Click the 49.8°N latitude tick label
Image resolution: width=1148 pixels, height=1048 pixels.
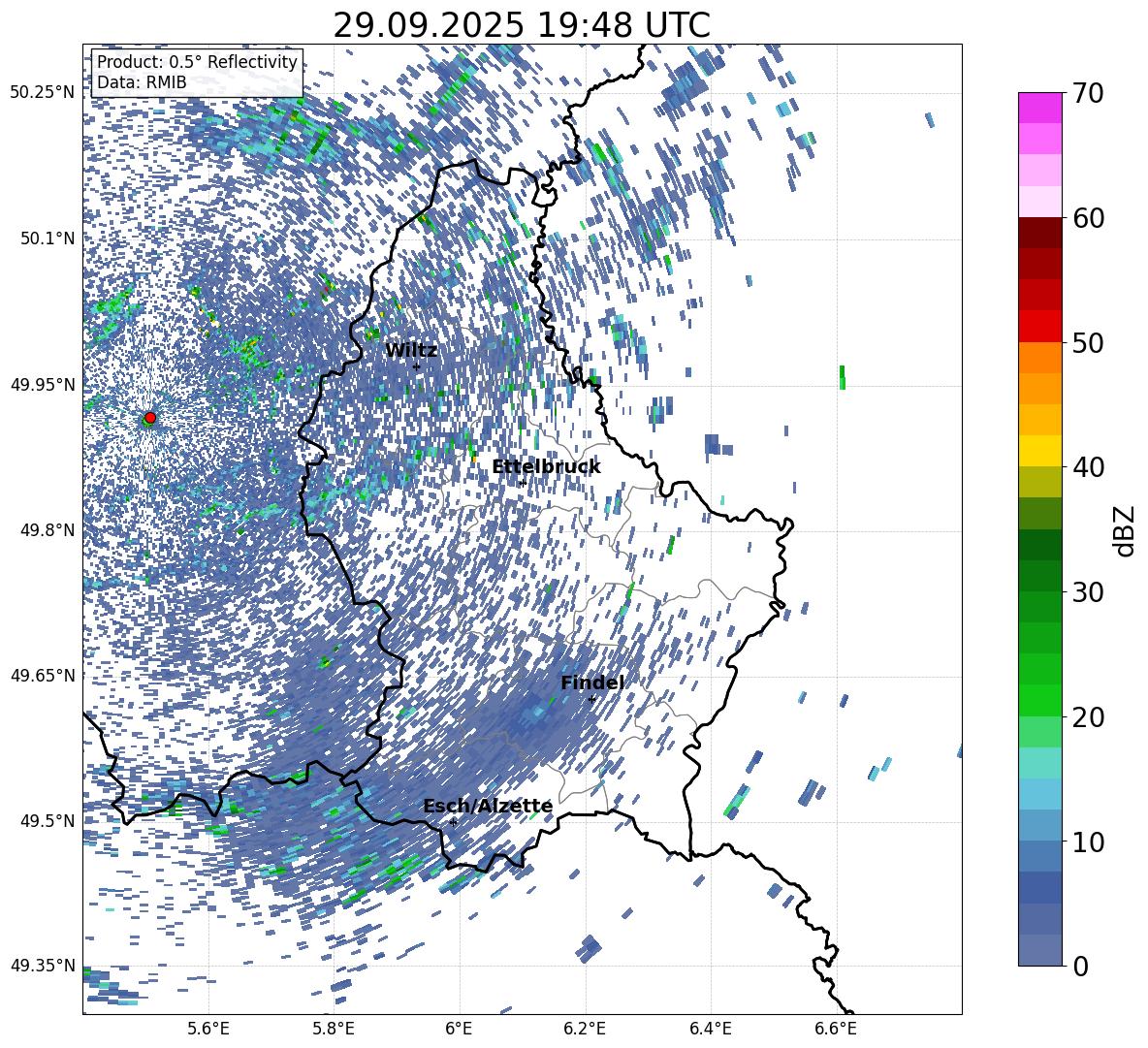[47, 529]
